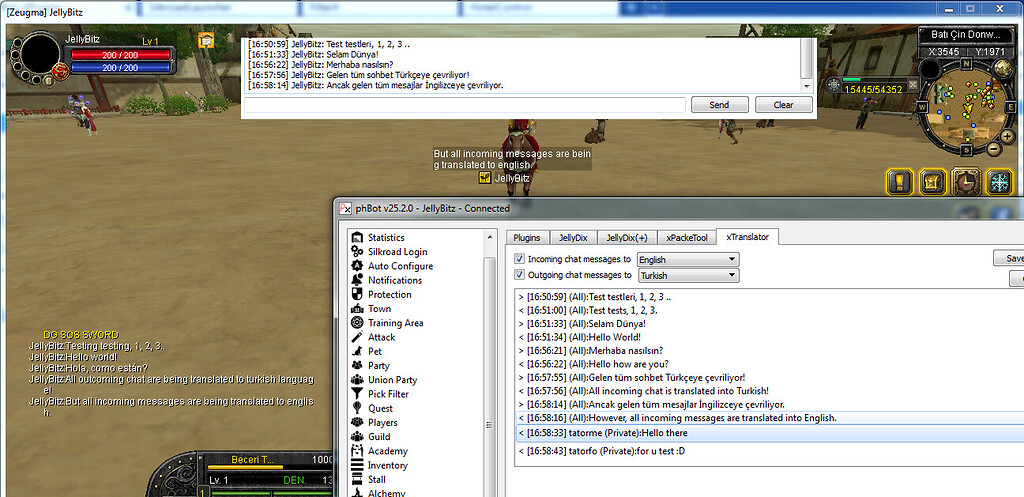This screenshot has width=1024, height=497.
Task: Click the chat message input field
Action: [464, 104]
